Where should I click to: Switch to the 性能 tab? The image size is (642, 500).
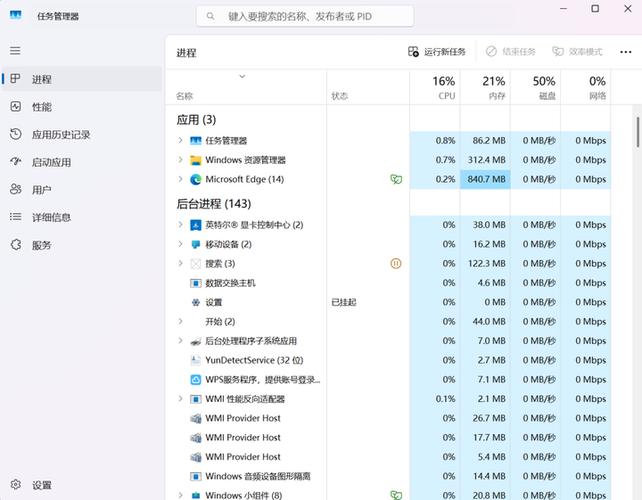tap(81, 106)
